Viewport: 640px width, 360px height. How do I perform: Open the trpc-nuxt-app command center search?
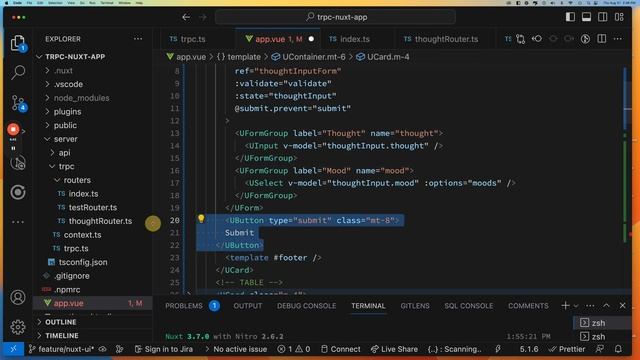(336, 17)
